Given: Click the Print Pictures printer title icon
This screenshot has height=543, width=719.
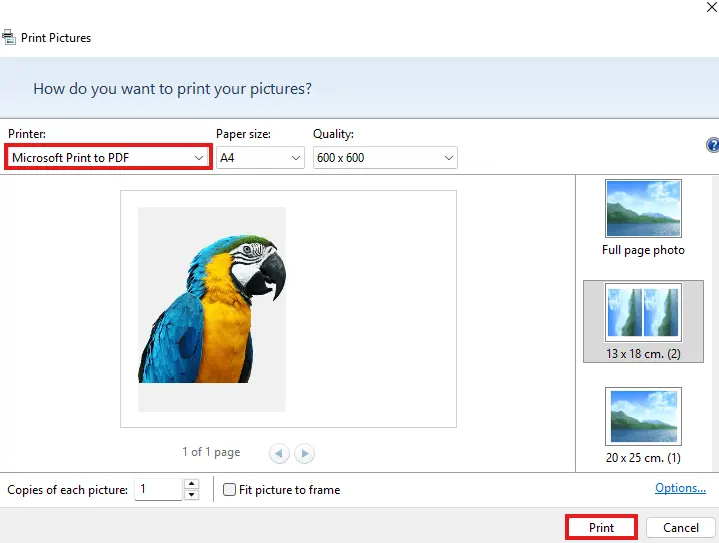Looking at the screenshot, I should tap(9, 37).
